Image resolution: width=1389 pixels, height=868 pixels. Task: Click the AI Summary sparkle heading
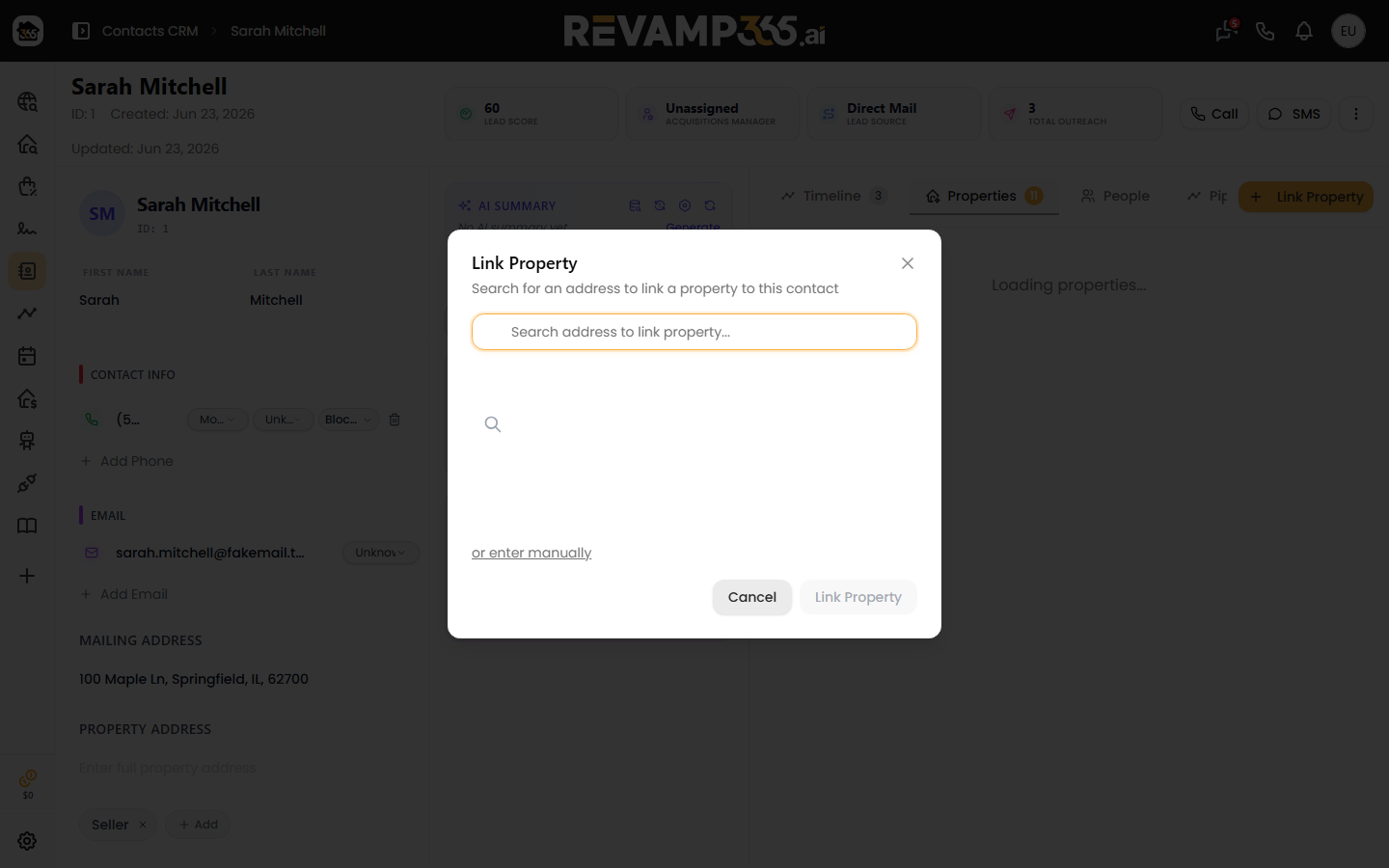pos(507,205)
